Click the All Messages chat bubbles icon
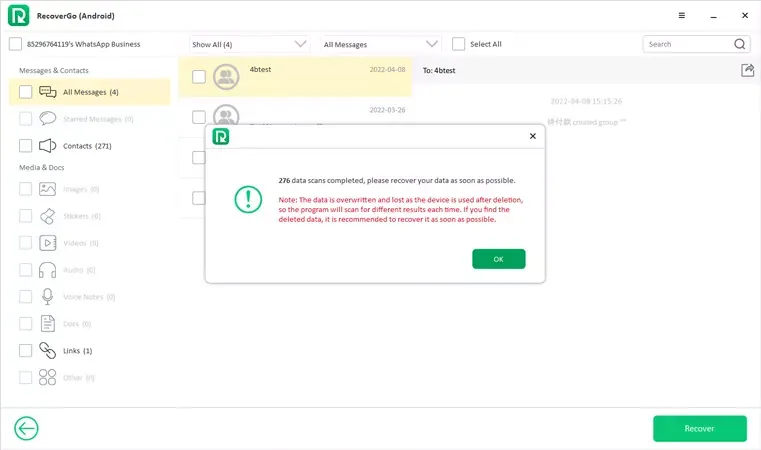Image resolution: width=761 pixels, height=450 pixels. coord(48,92)
